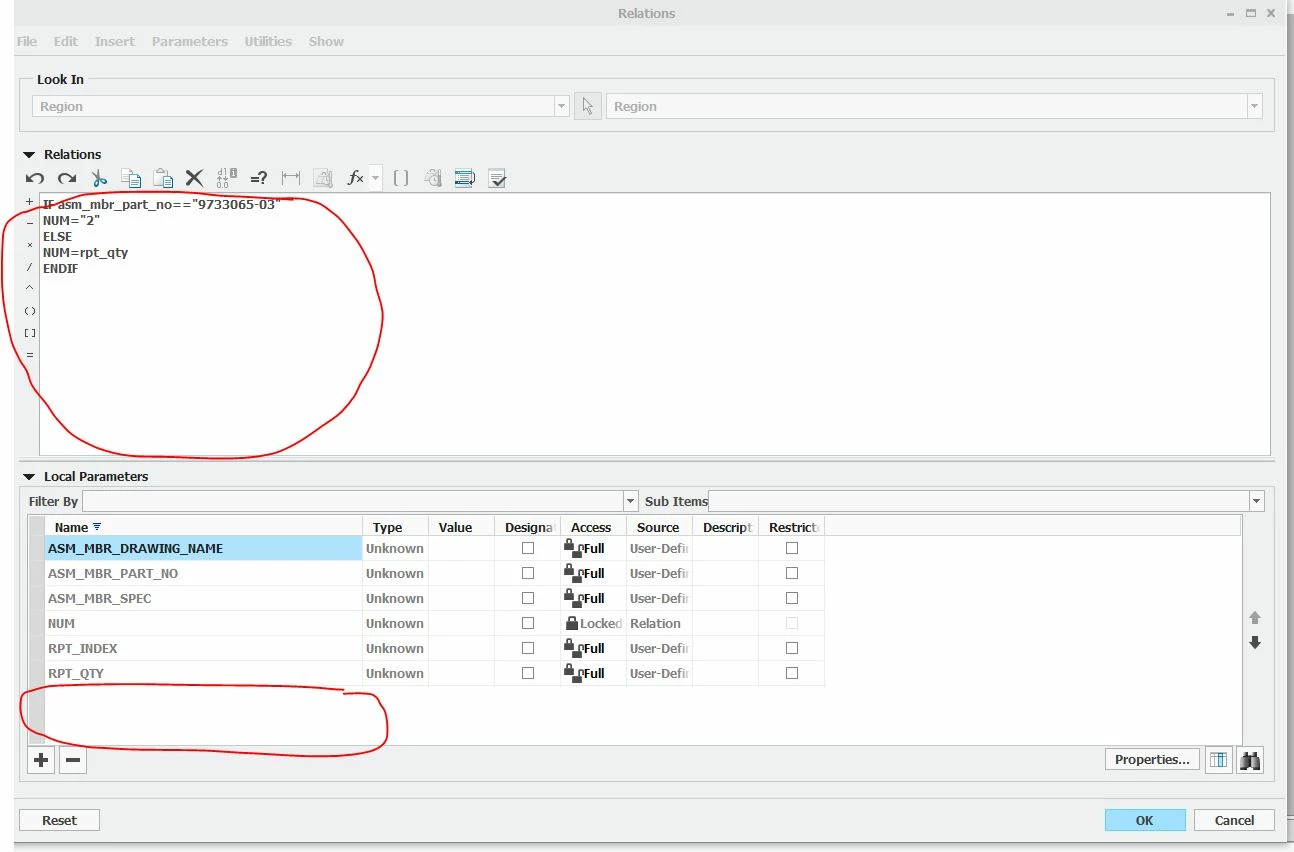Check Designate for RPT_INDEX
Image resolution: width=1294 pixels, height=852 pixels.
point(528,648)
